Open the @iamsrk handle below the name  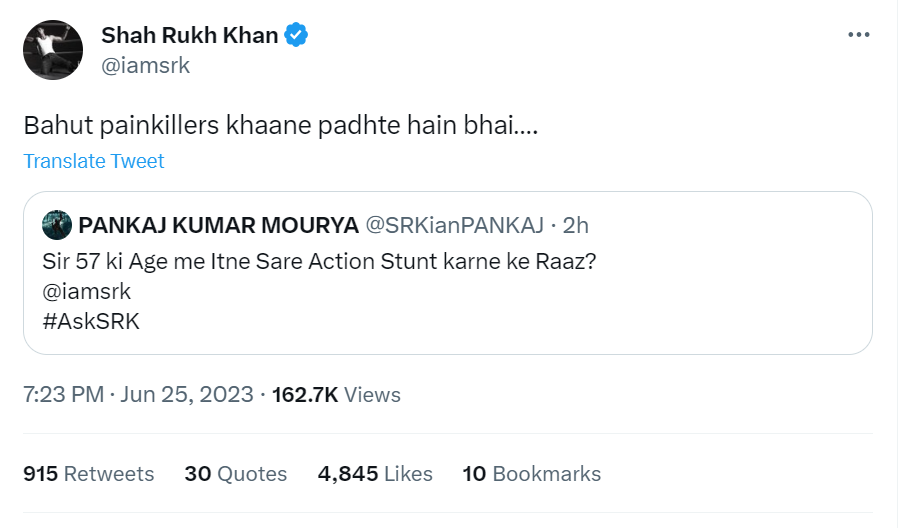coord(145,66)
